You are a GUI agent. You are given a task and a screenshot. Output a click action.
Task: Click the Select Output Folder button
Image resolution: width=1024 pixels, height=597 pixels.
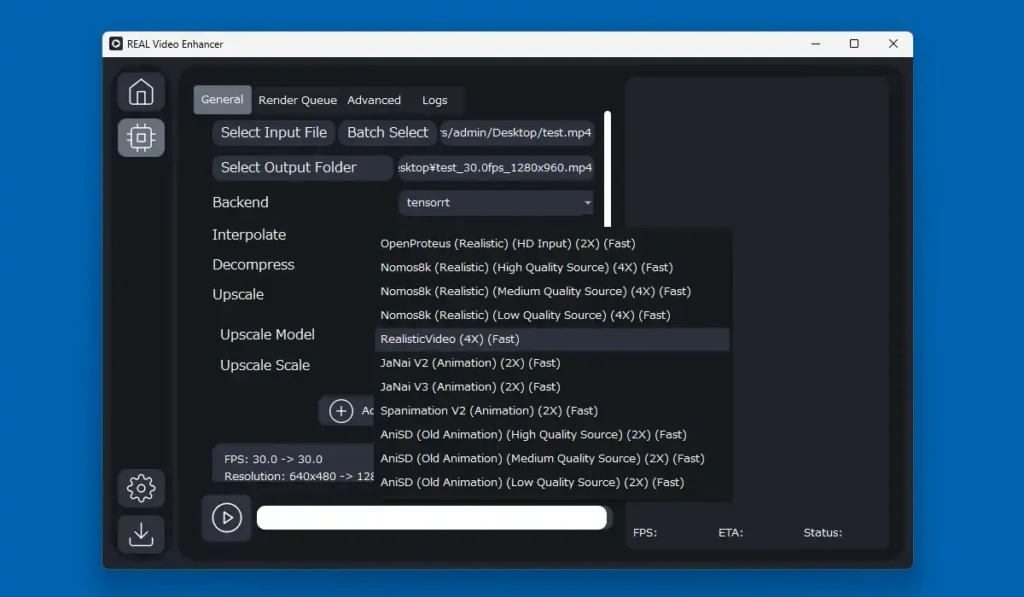pos(302,167)
